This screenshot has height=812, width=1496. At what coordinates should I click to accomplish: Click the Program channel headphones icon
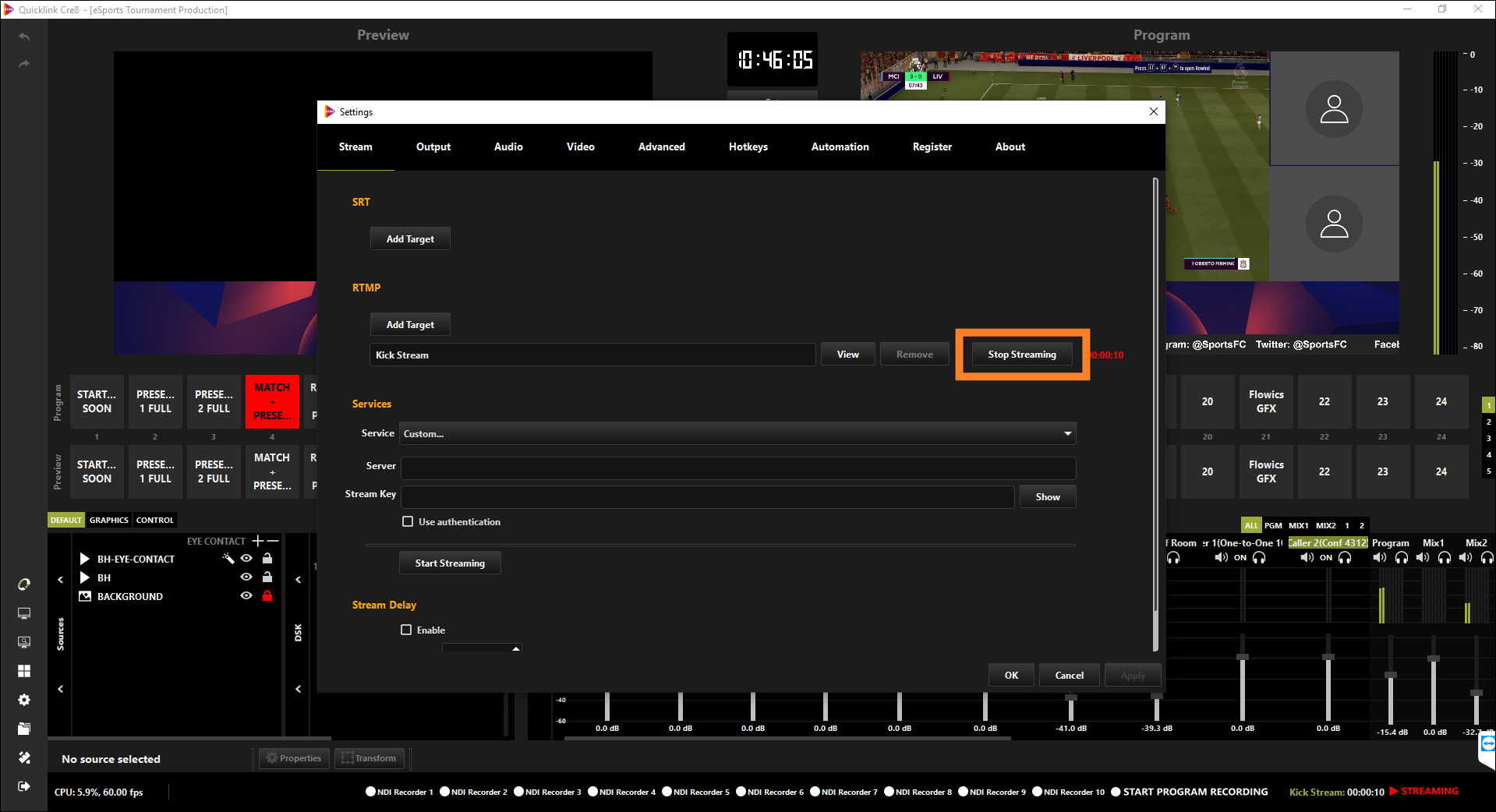1401,557
